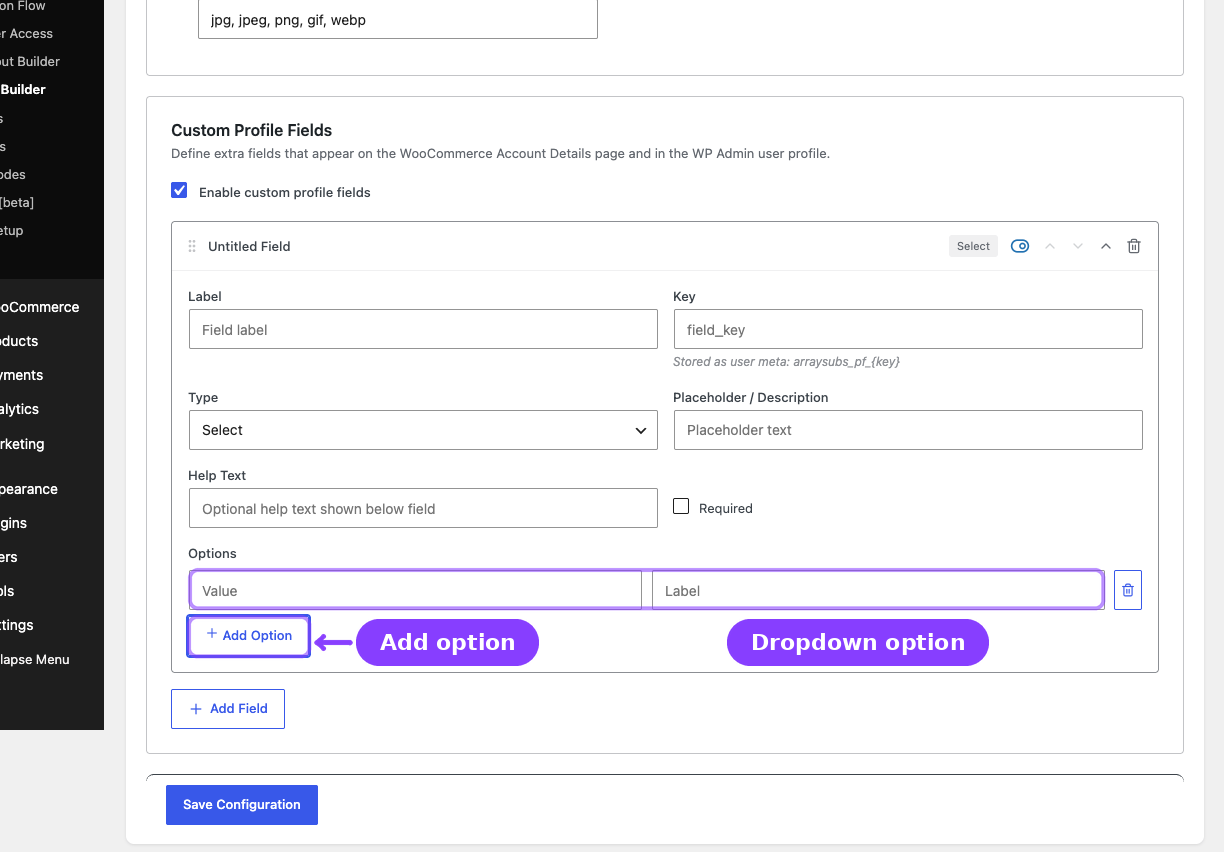
Task: Click Collapse Menu in sidebar
Action: (35, 659)
